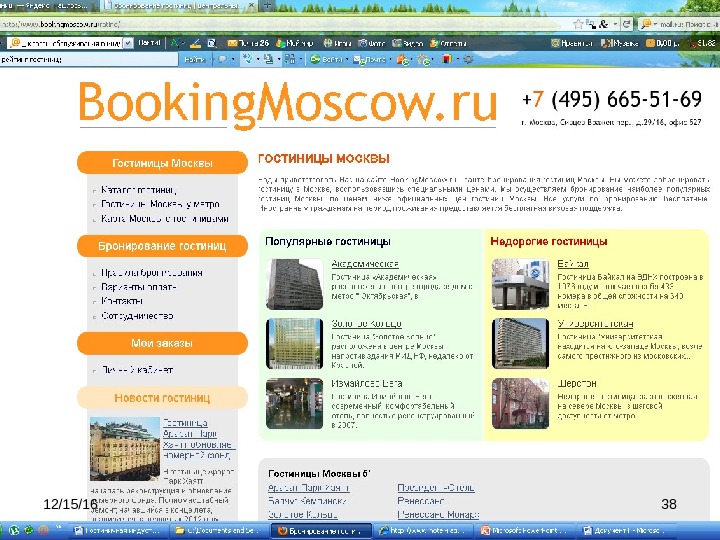Open Ответы toolbar button

click(448, 43)
